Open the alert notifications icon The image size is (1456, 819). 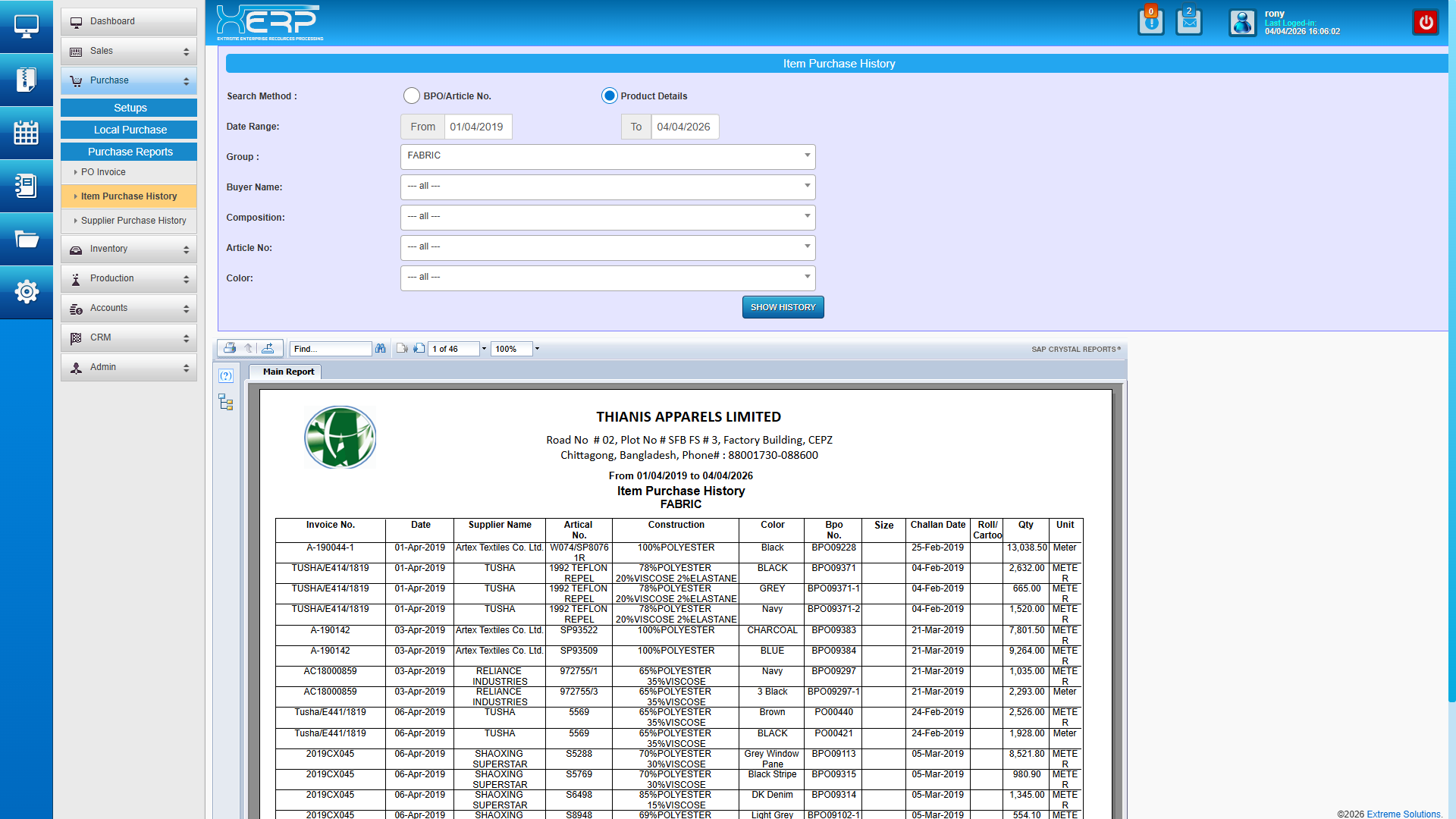click(x=1150, y=22)
